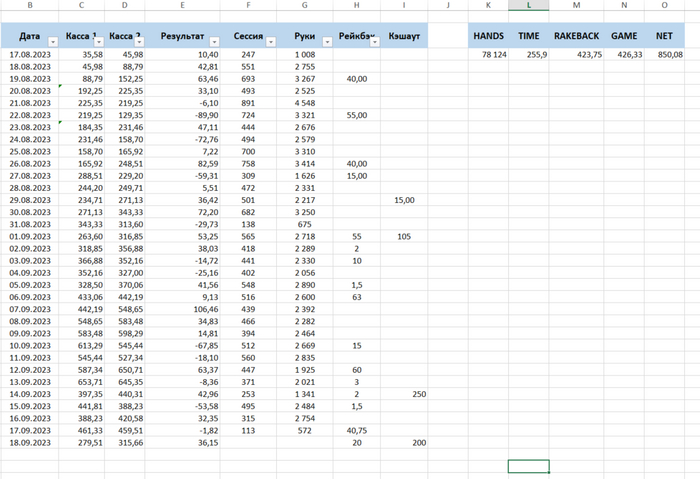Click the HANDS header cell
Viewport: 700px width, 479px height.
pyautogui.click(x=488, y=36)
